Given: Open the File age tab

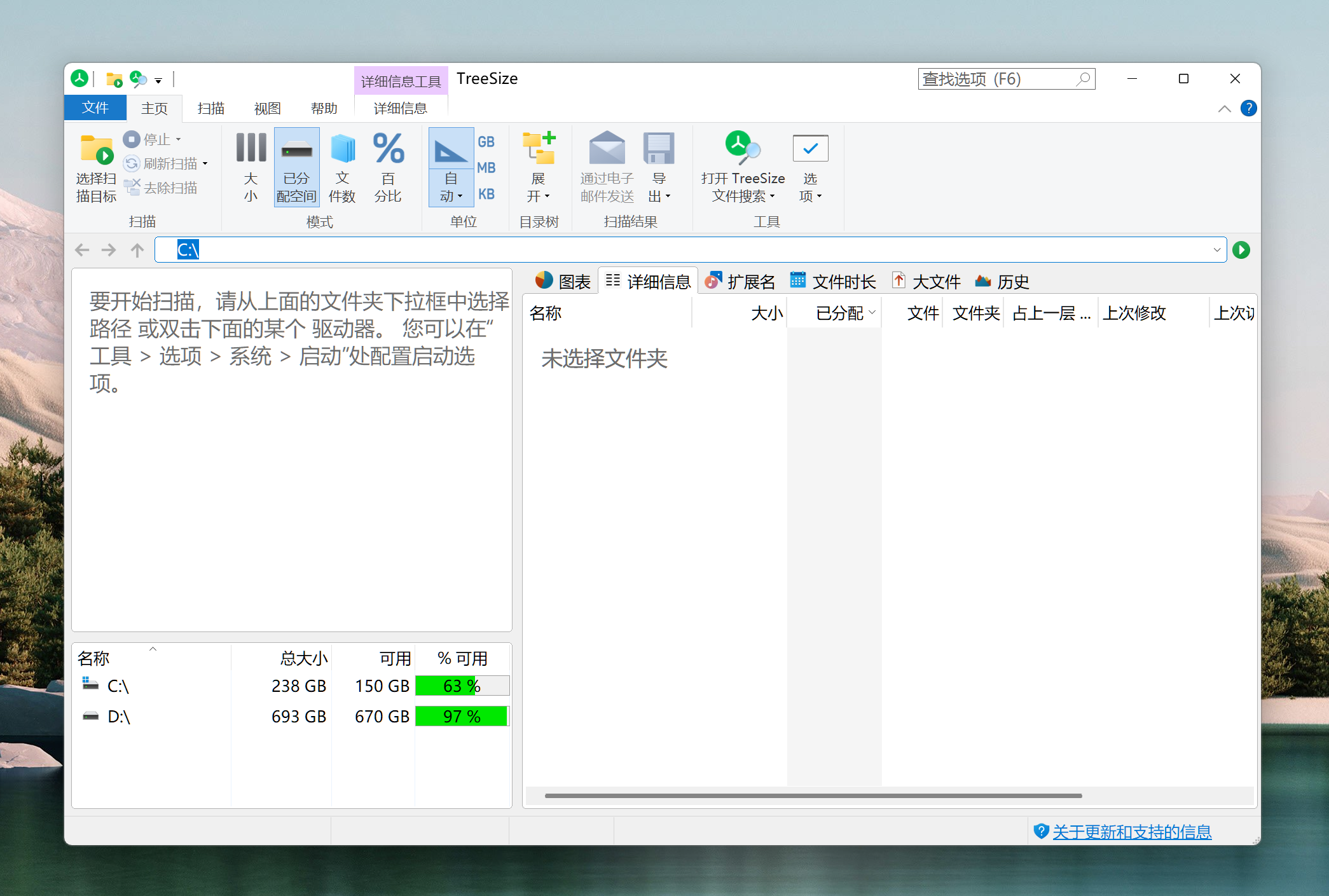Looking at the screenshot, I should point(833,281).
